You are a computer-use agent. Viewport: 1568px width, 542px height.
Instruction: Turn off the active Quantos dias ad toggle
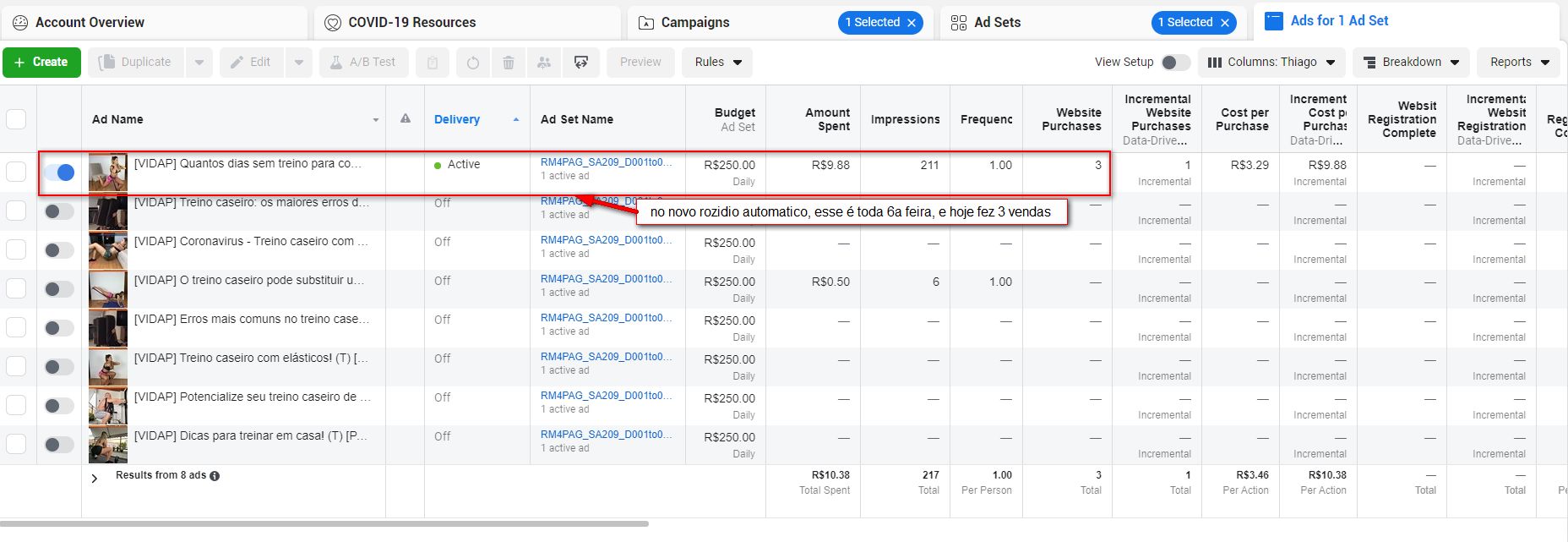(x=59, y=172)
